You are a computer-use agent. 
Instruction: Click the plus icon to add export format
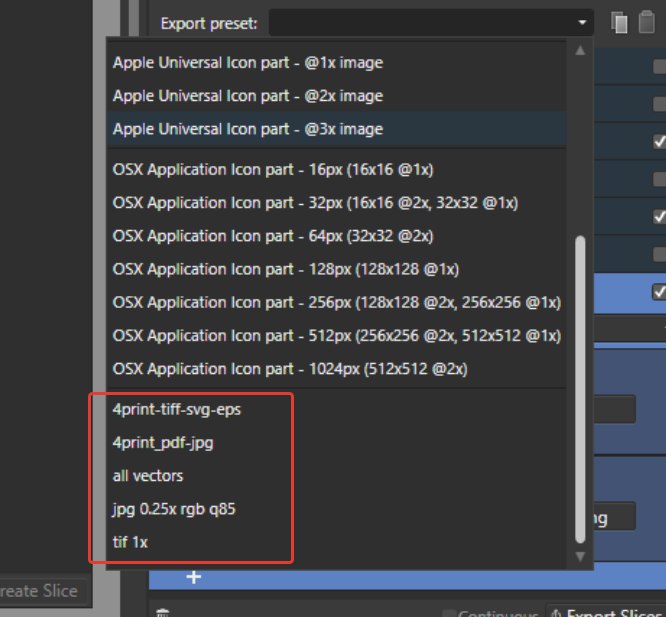[194, 577]
